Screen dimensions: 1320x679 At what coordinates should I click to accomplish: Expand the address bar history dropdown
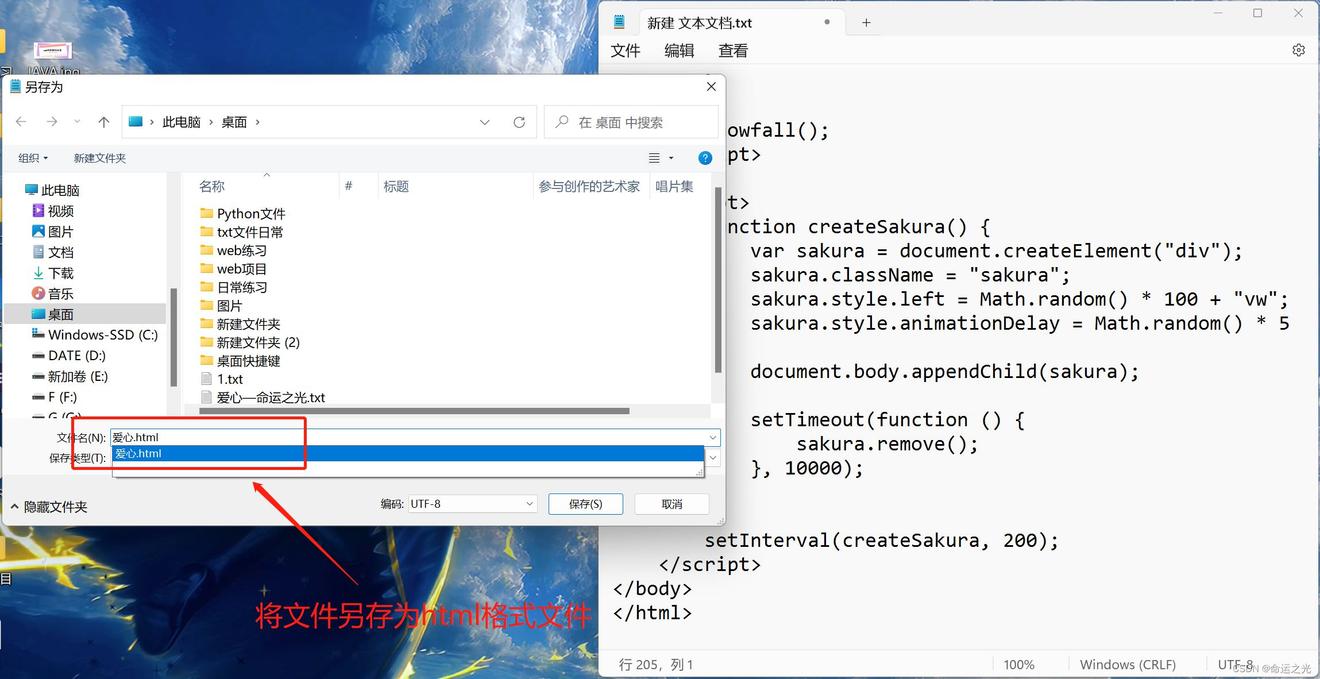[485, 122]
